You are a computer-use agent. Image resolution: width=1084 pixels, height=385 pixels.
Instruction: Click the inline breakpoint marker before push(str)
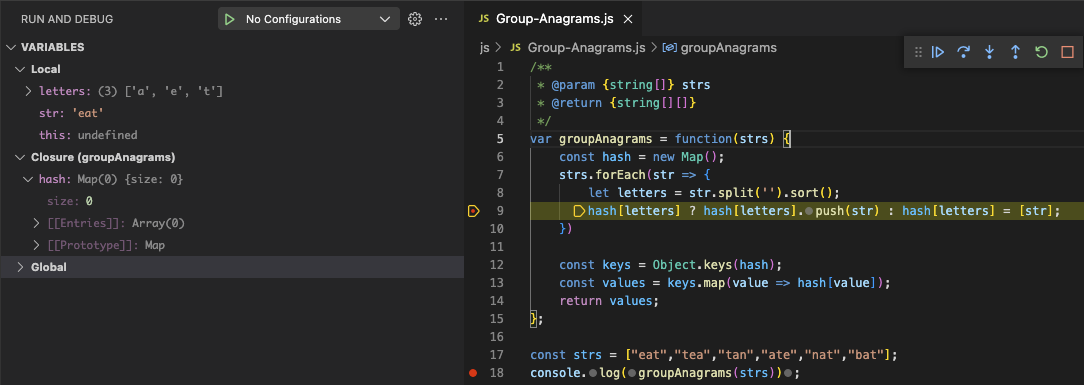809,211
